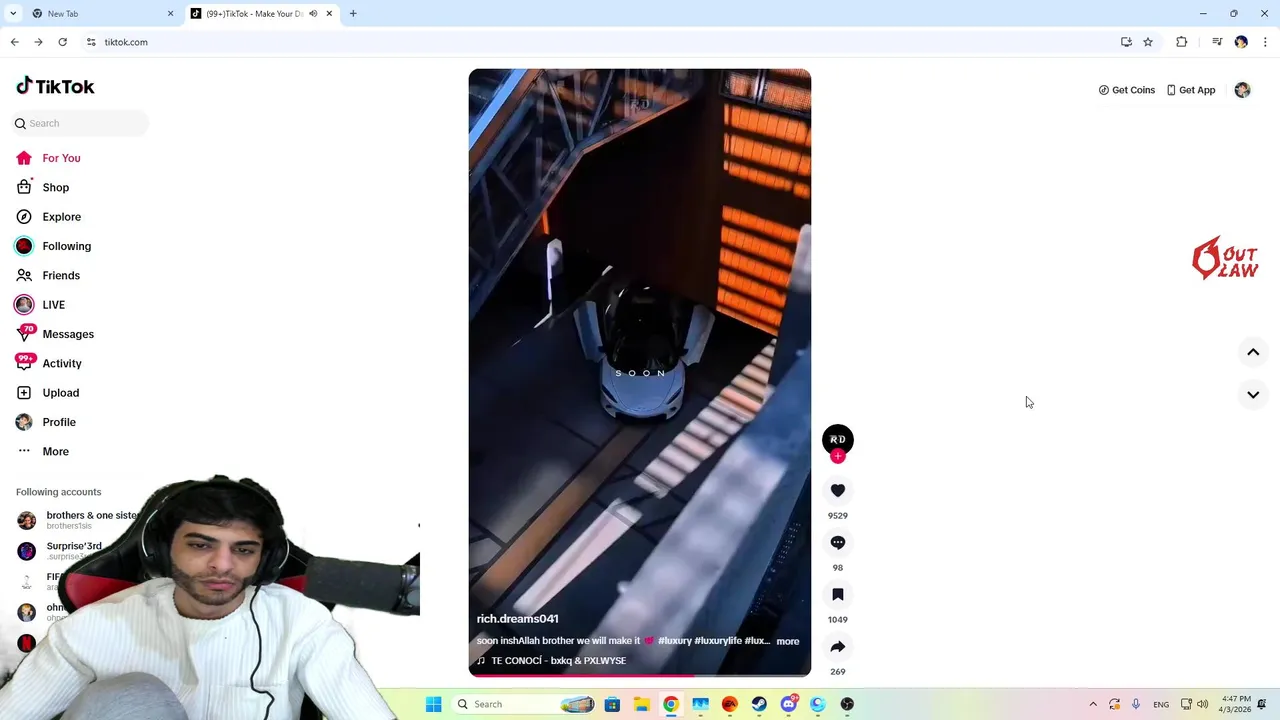Close the New Tab browser tab
The height and width of the screenshot is (720, 1280).
170,14
